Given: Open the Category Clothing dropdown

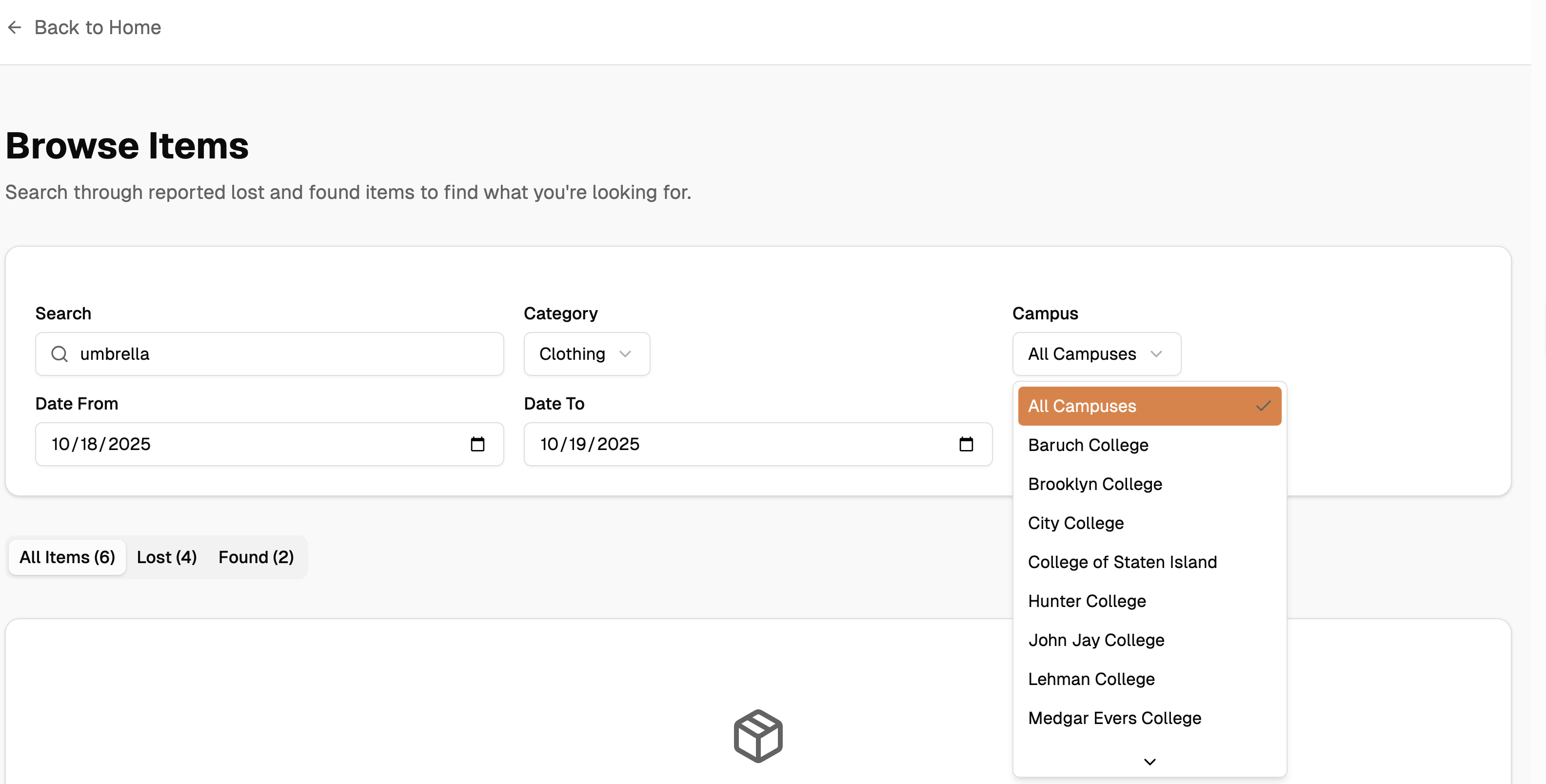Looking at the screenshot, I should (x=586, y=354).
